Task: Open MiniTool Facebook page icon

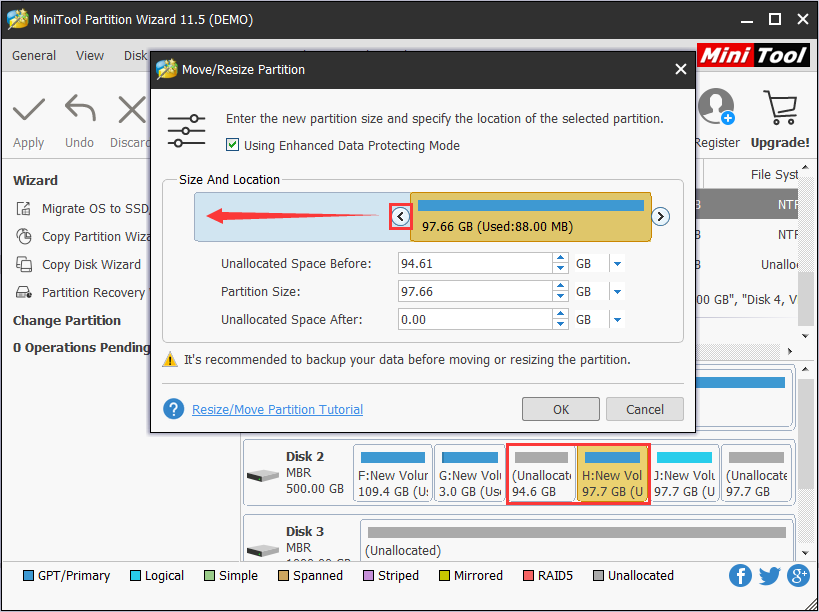Action: pyautogui.click(x=740, y=575)
